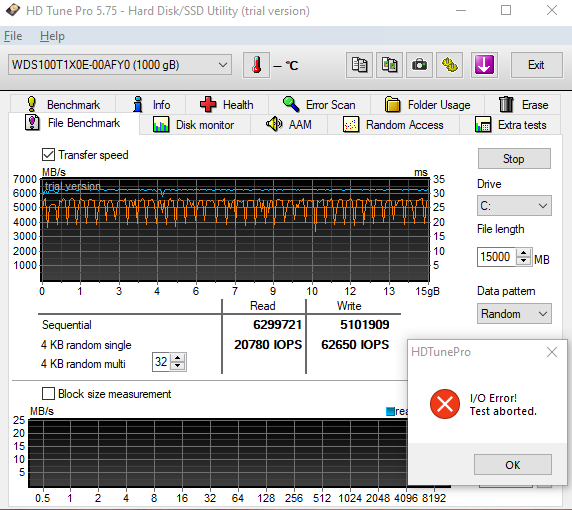Open the Help menu

click(x=52, y=36)
